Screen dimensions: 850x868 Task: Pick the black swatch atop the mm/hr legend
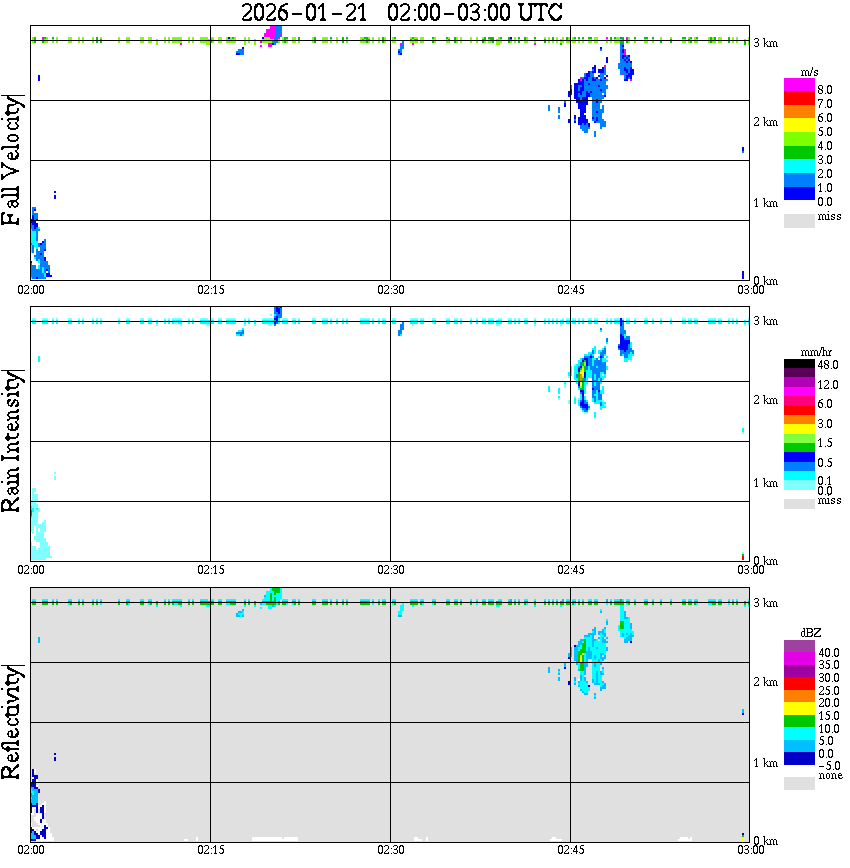coord(799,364)
